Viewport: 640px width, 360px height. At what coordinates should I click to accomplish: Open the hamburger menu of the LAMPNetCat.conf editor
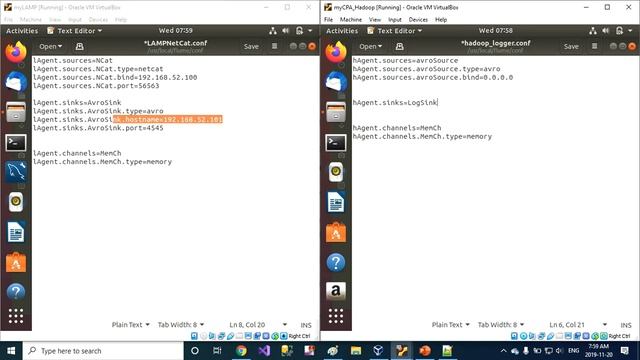click(274, 47)
